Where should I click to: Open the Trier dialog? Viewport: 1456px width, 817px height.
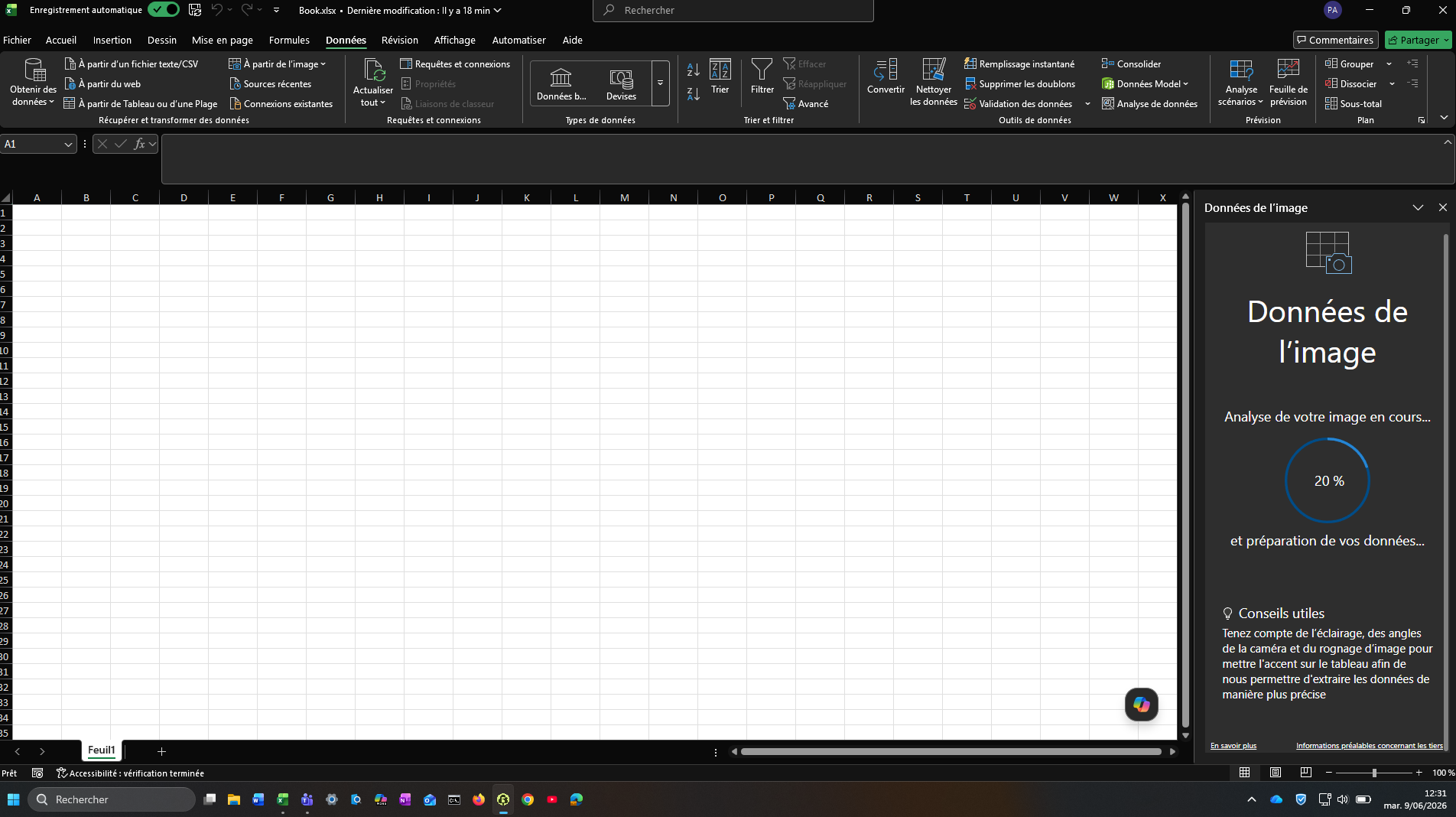coord(720,76)
